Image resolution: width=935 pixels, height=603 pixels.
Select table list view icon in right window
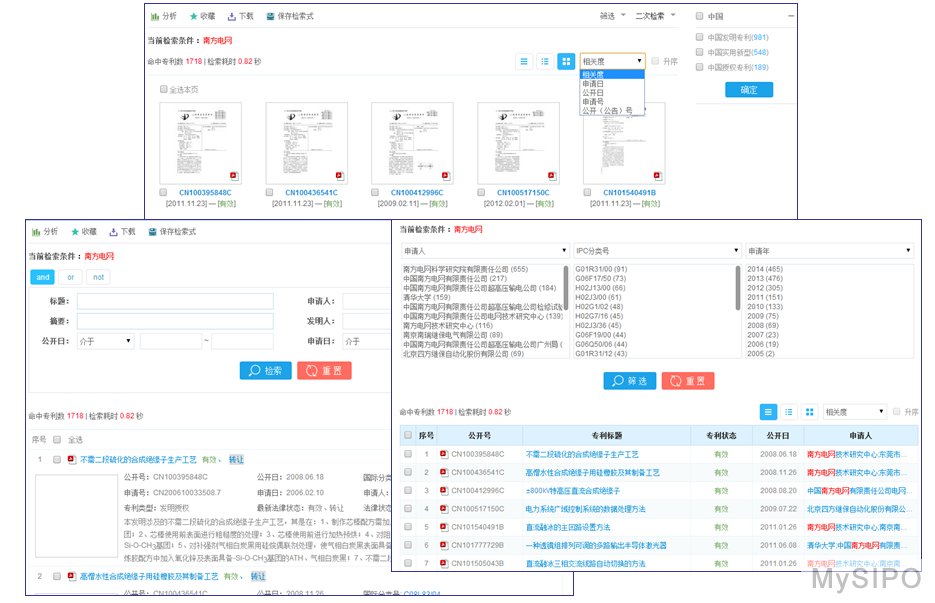pyautogui.click(x=768, y=412)
